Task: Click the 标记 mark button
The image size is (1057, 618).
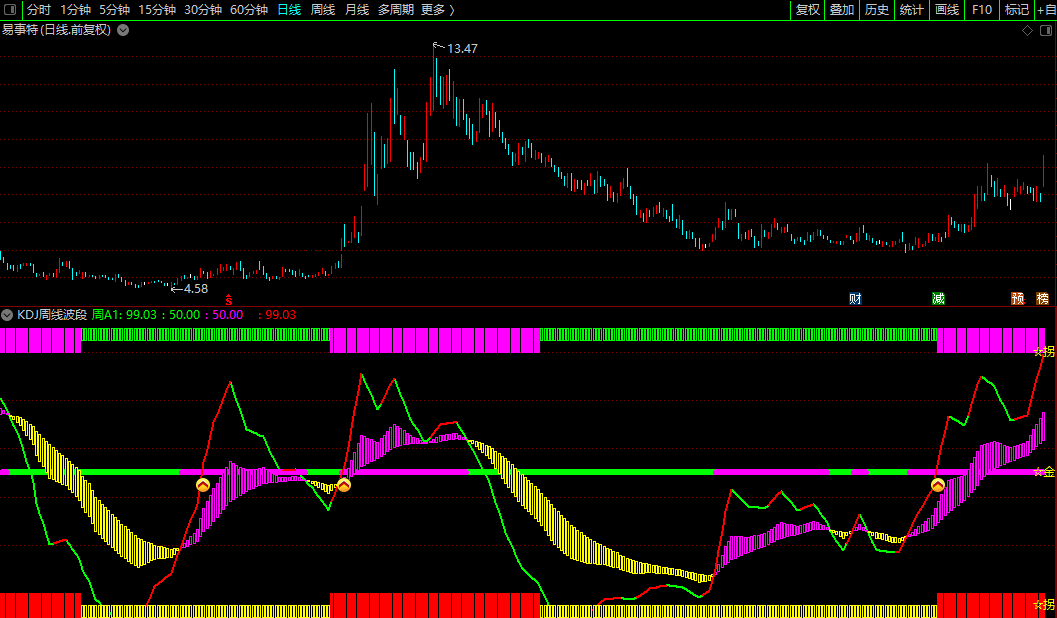Action: [1017, 10]
